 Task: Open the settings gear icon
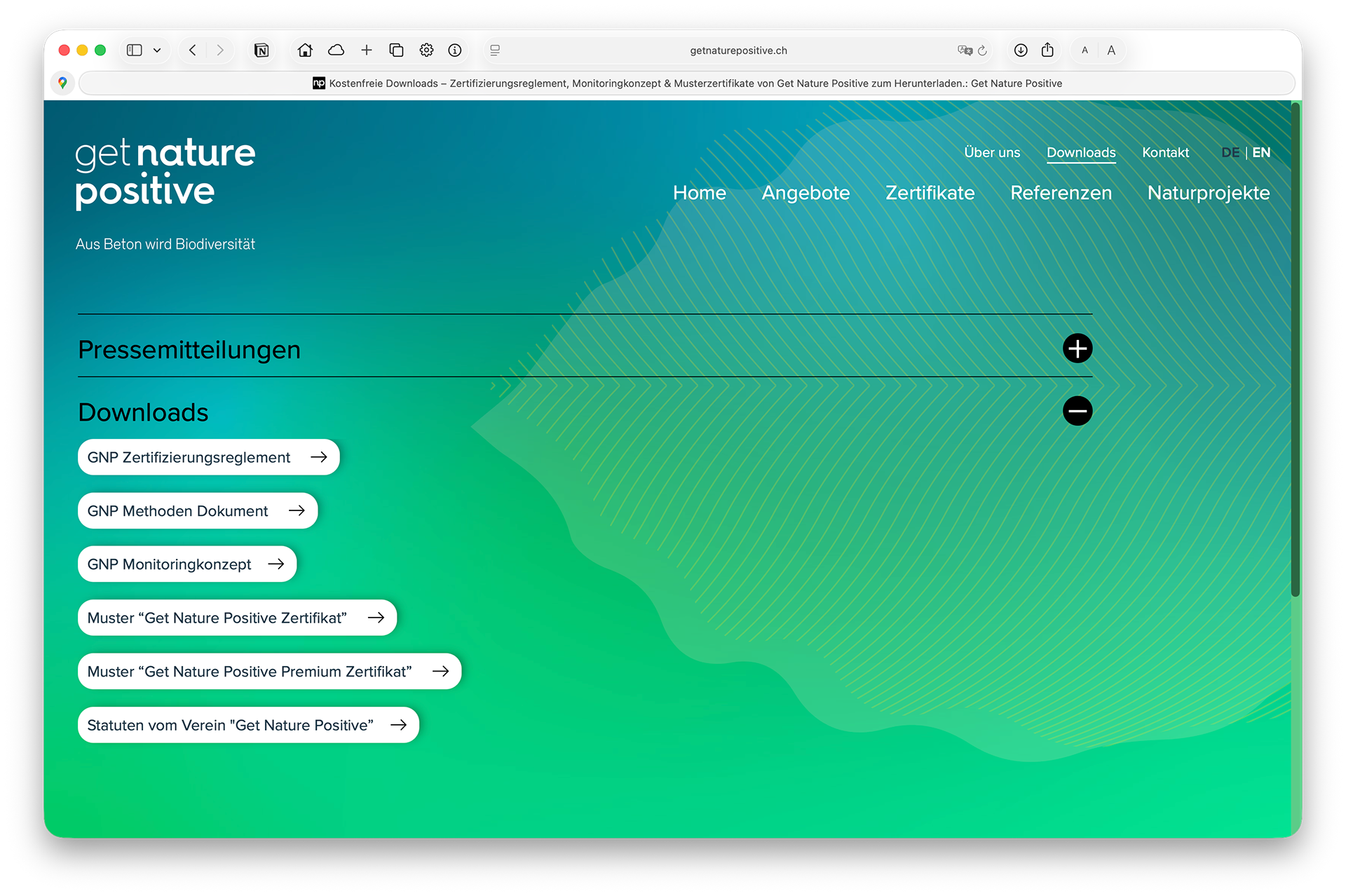coord(426,50)
